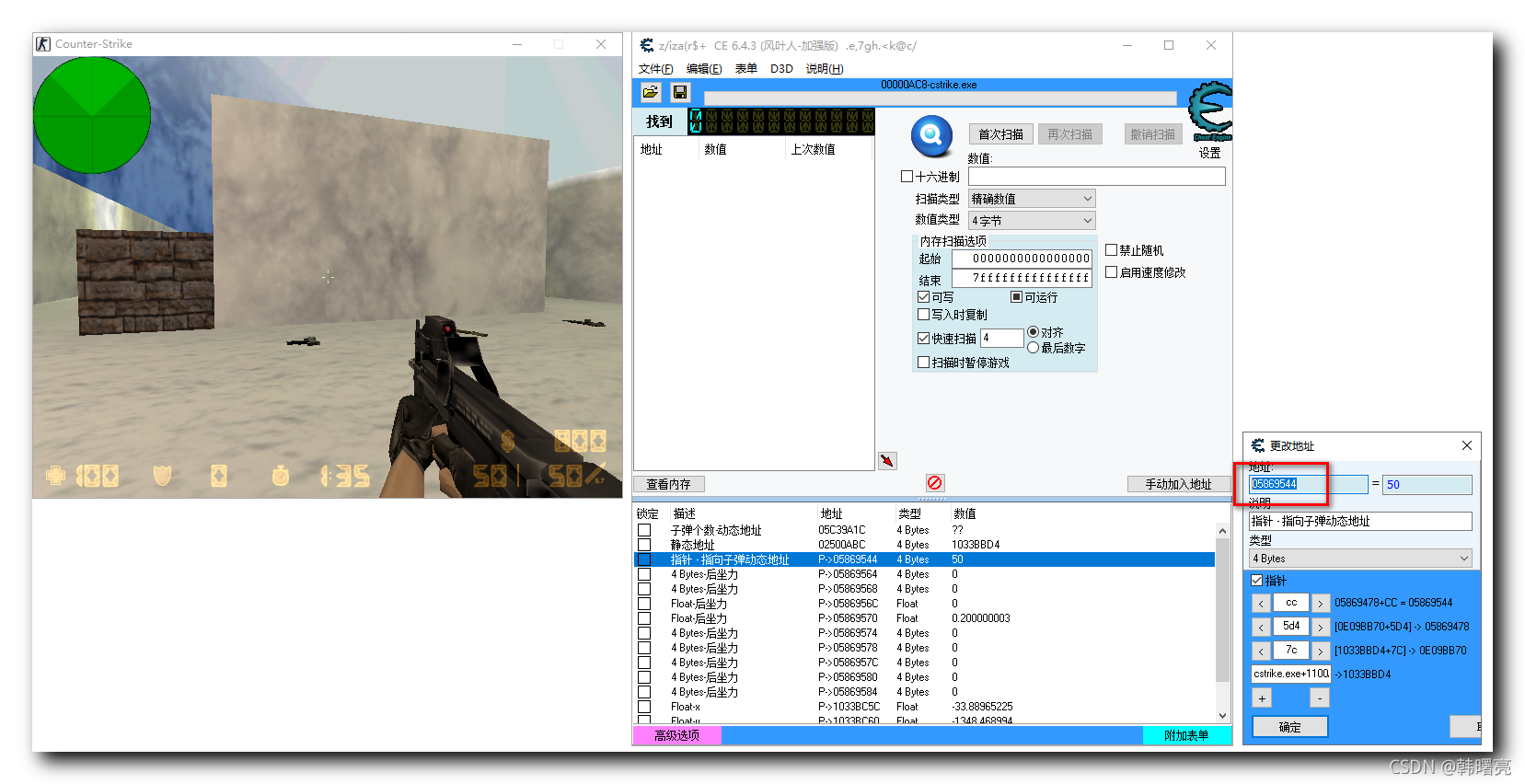
Task: Select Float-x row in address list
Action: (924, 707)
